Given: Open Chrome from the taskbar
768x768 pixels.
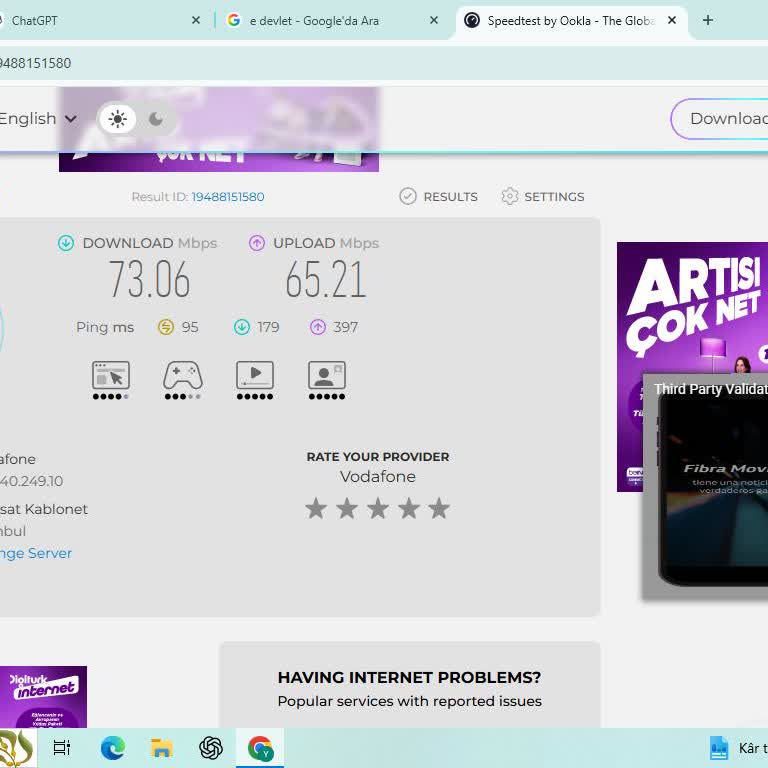Looking at the screenshot, I should coord(260,748).
